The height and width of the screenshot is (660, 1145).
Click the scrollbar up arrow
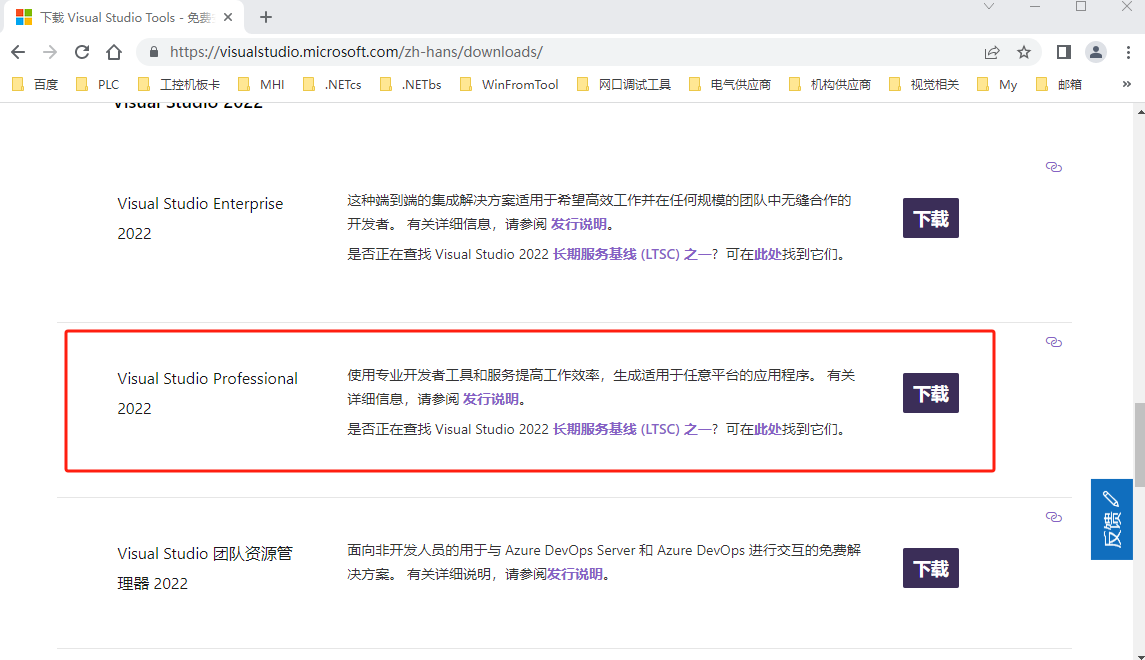1139,110
